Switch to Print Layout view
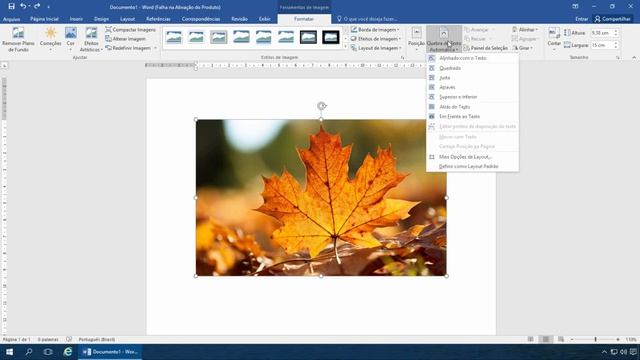The height and width of the screenshot is (360, 640). point(546,340)
